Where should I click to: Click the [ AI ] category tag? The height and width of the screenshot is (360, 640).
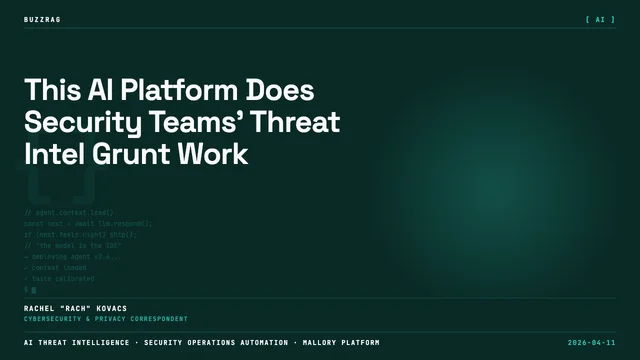600,20
